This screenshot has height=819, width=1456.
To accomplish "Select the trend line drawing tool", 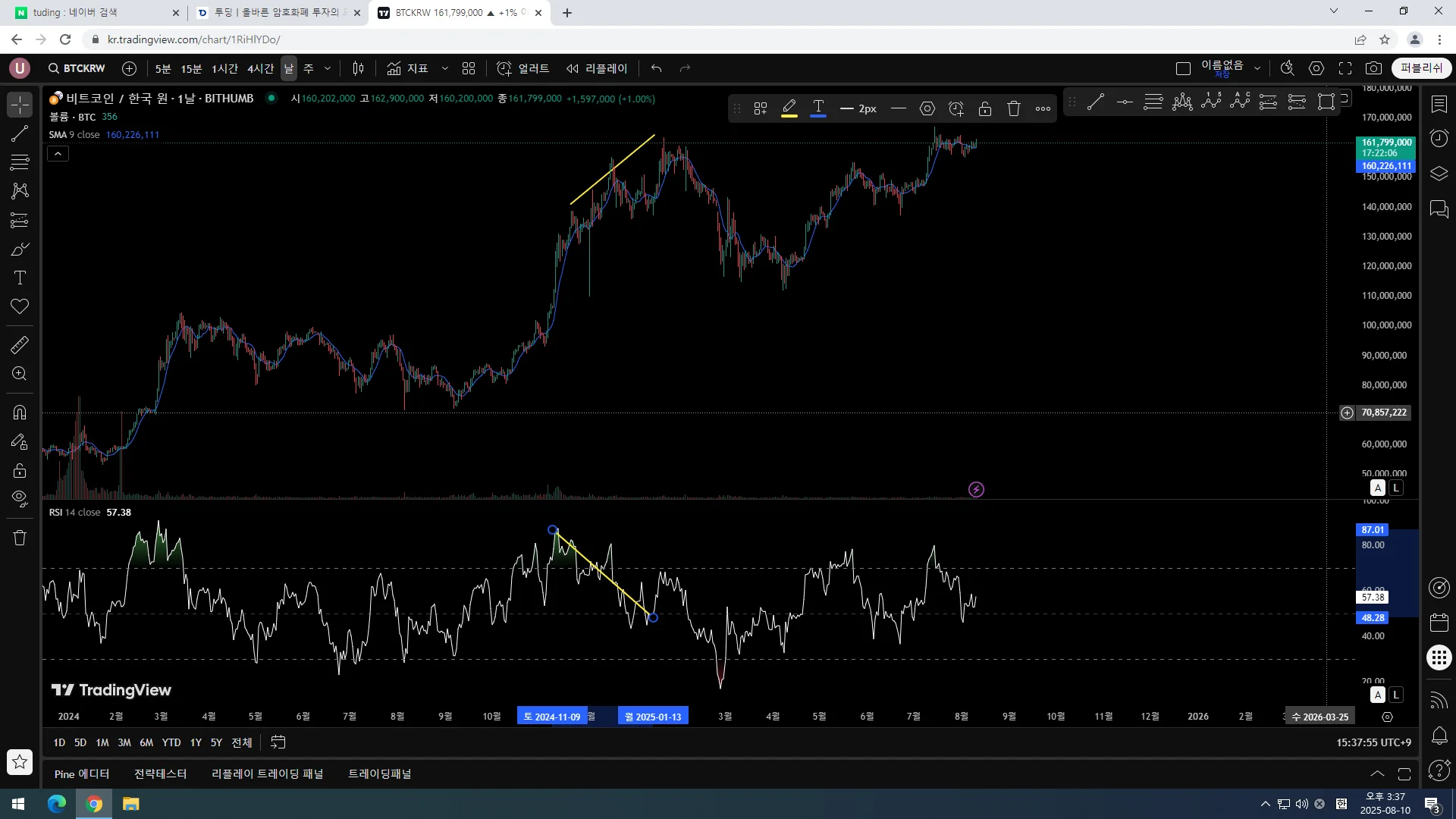I will pos(20,134).
